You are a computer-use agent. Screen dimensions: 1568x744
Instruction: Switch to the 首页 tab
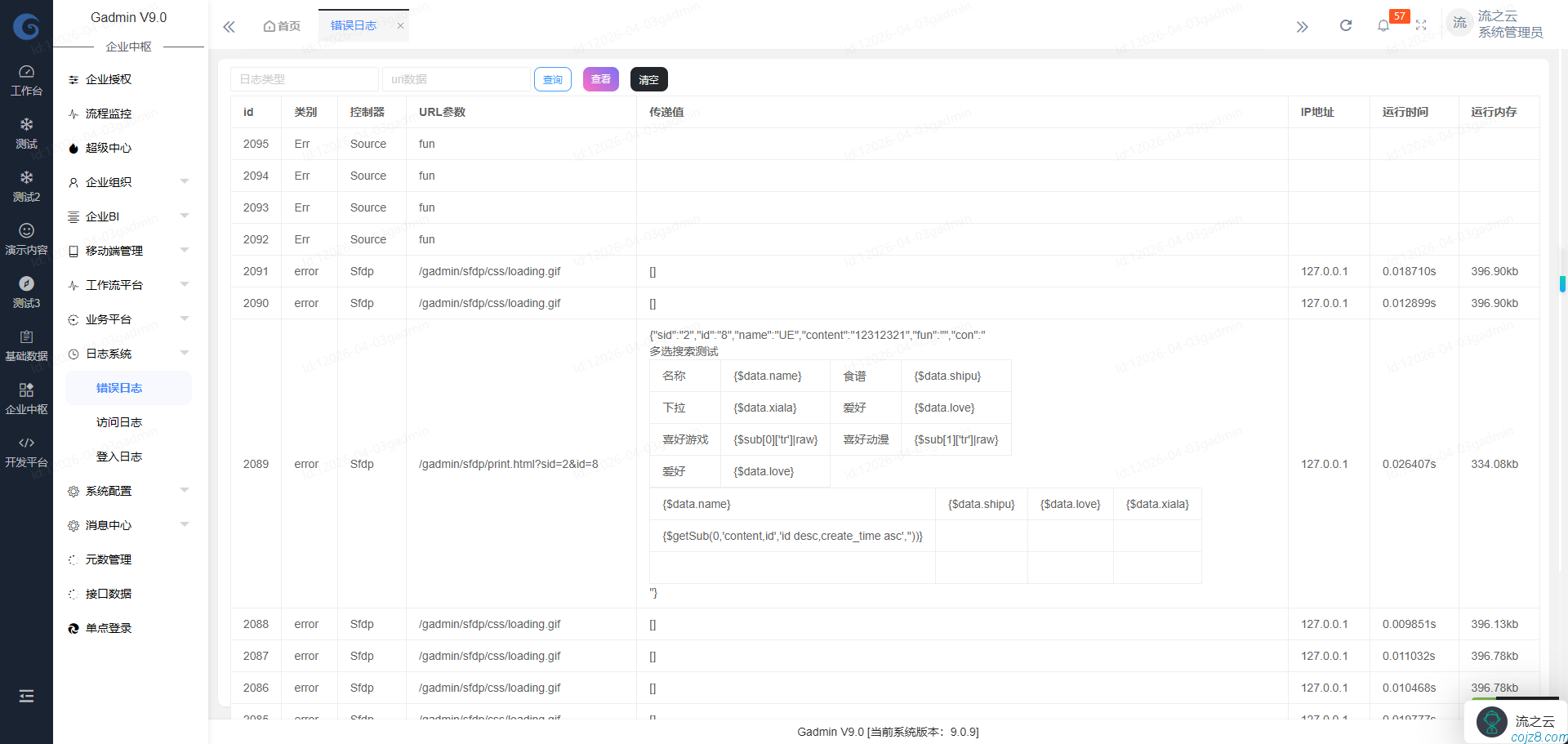[282, 25]
